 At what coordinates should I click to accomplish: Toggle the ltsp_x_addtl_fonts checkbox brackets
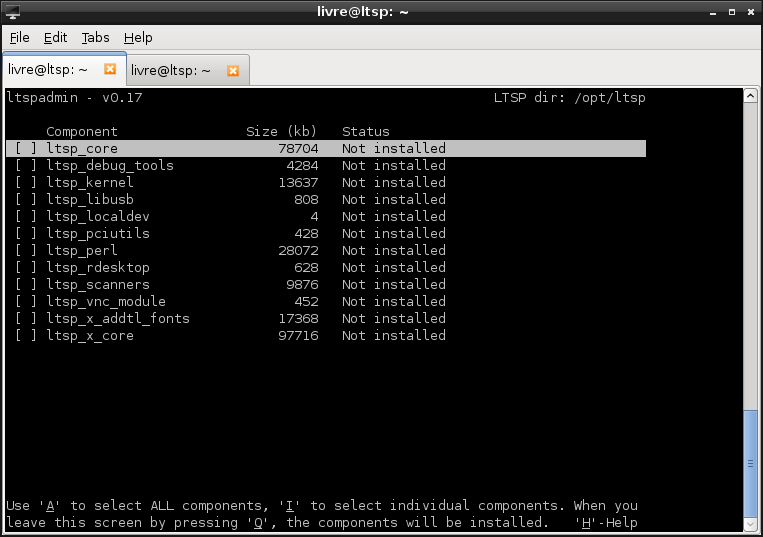click(x=26, y=319)
